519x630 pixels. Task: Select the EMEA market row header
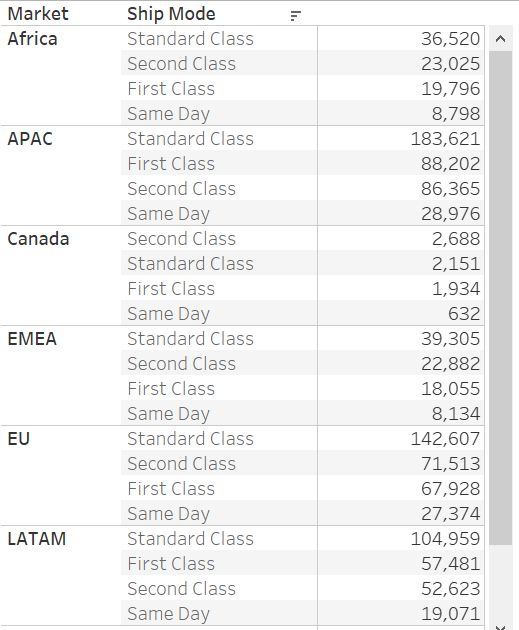tap(32, 339)
